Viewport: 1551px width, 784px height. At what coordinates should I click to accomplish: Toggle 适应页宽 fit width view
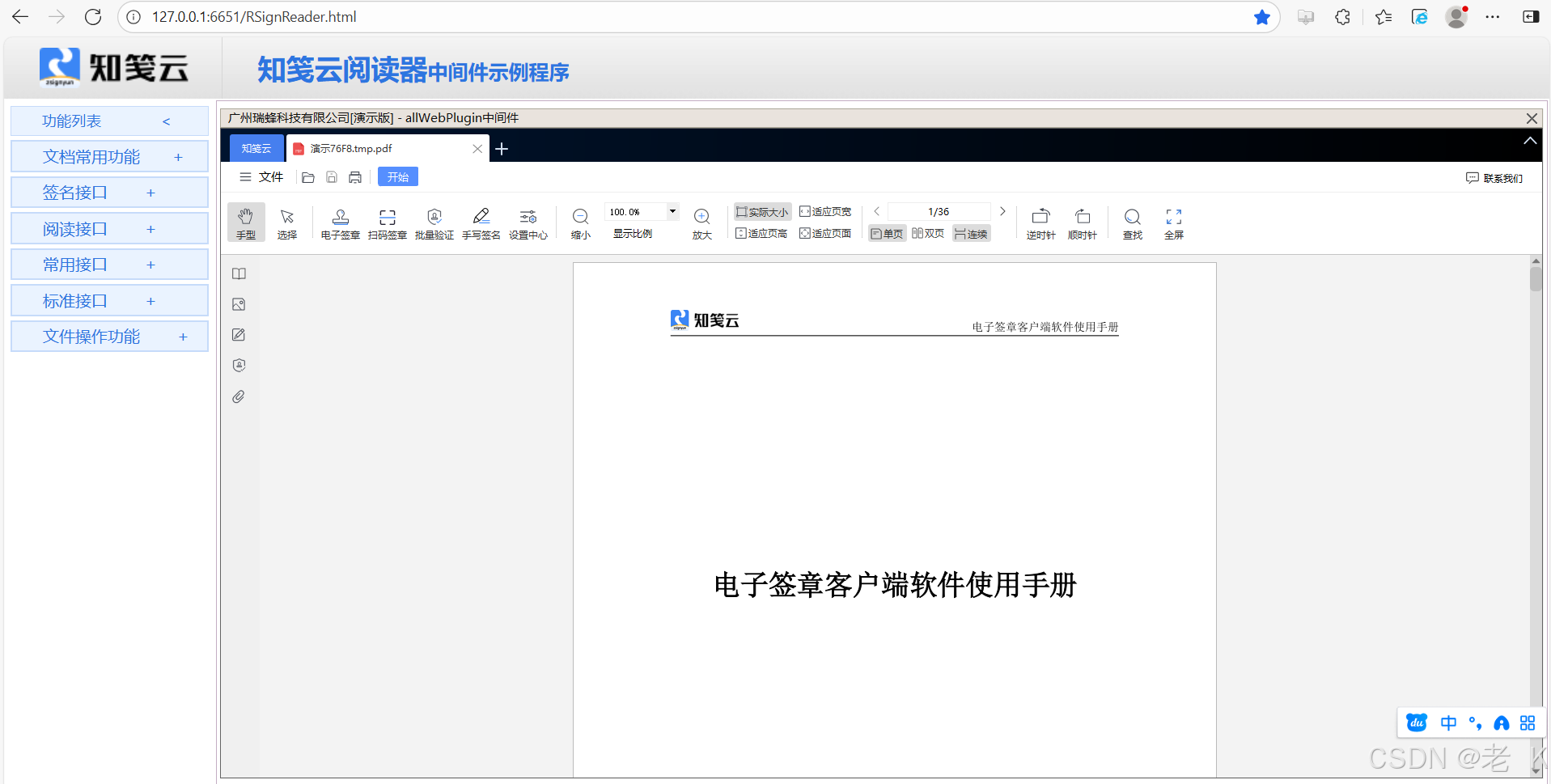pyautogui.click(x=825, y=211)
